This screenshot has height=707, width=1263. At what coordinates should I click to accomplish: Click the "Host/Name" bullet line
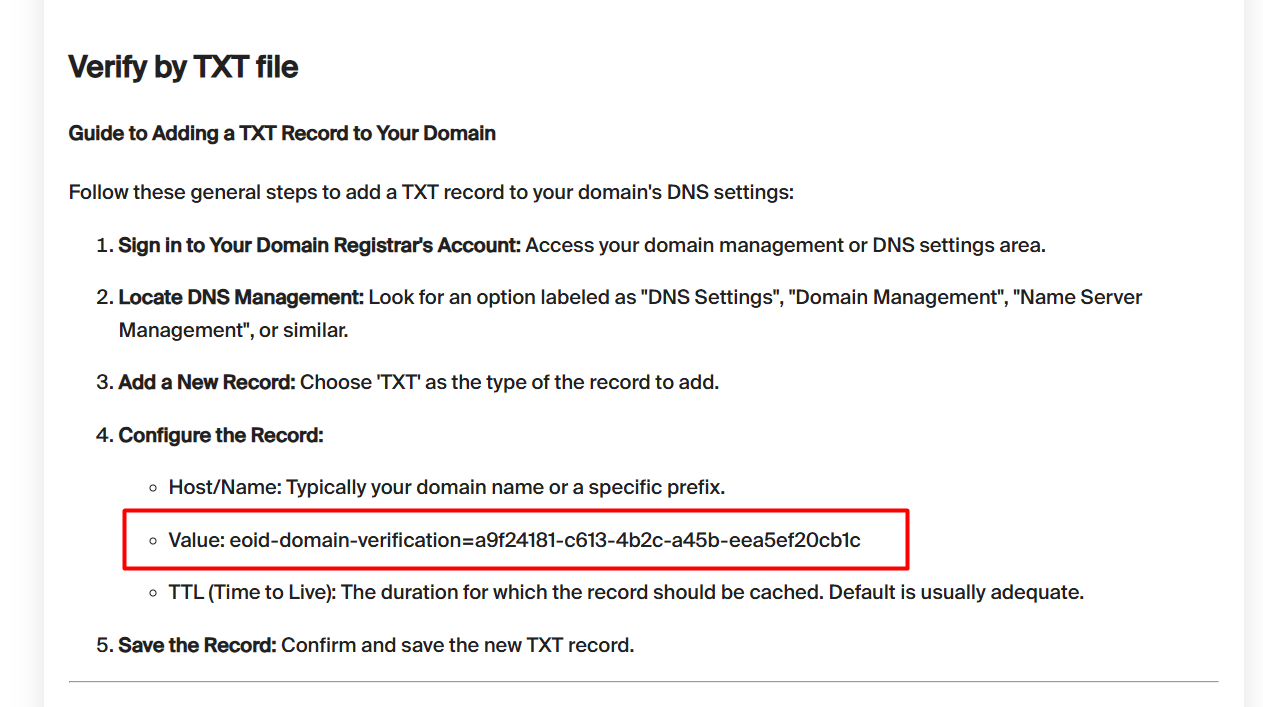point(446,488)
